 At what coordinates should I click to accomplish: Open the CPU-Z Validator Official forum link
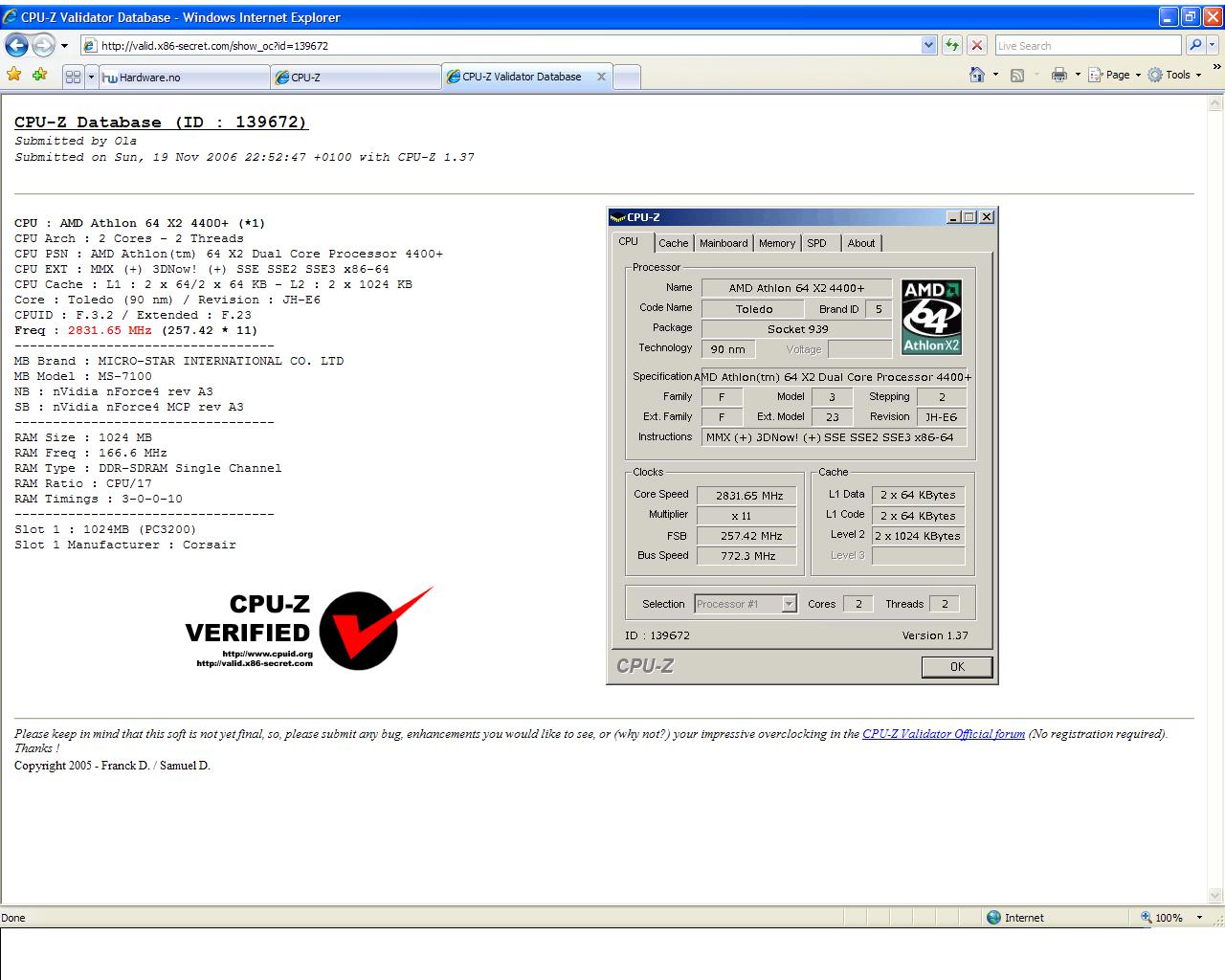pyautogui.click(x=944, y=734)
